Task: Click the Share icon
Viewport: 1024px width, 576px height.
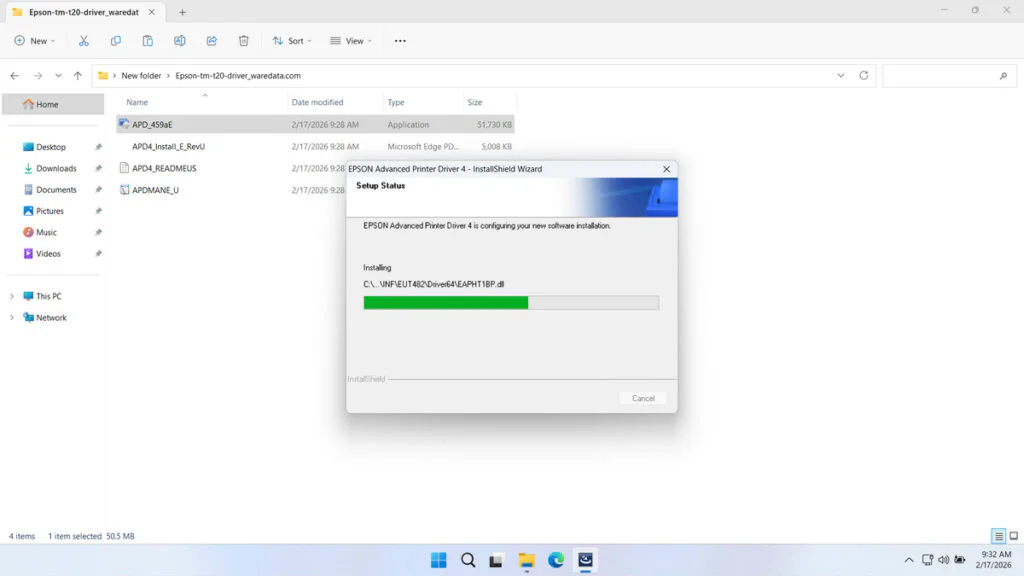Action: pos(211,40)
